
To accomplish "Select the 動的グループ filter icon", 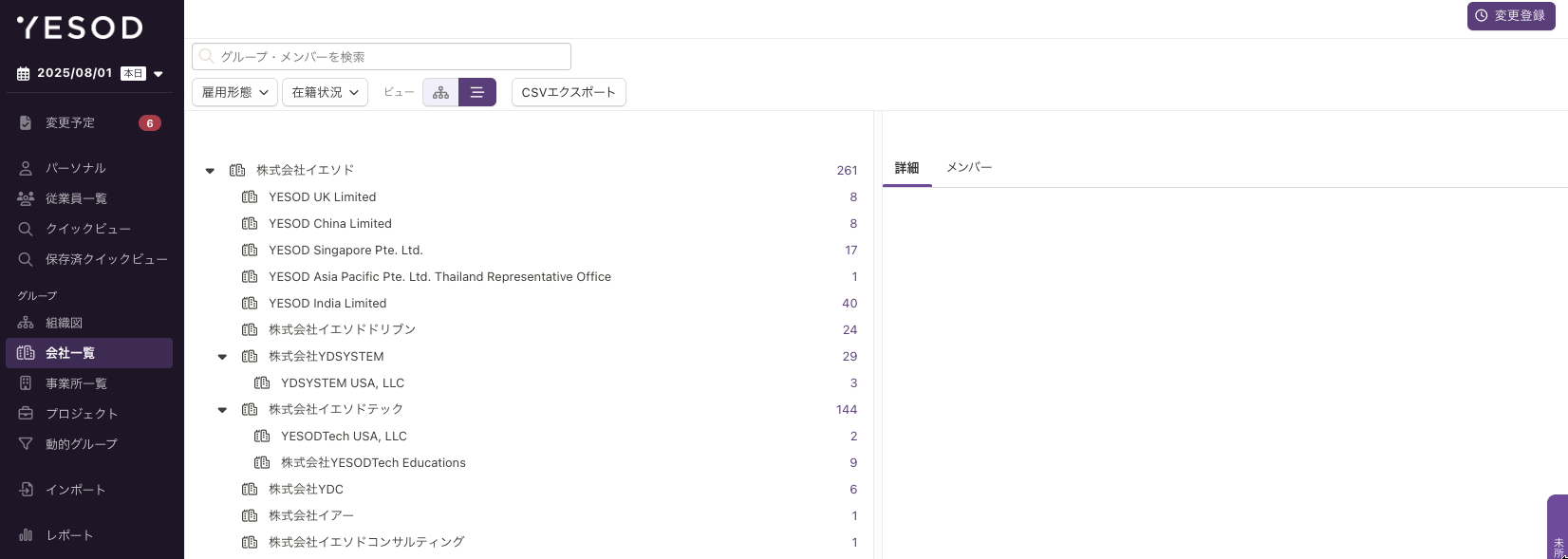I will [x=26, y=443].
